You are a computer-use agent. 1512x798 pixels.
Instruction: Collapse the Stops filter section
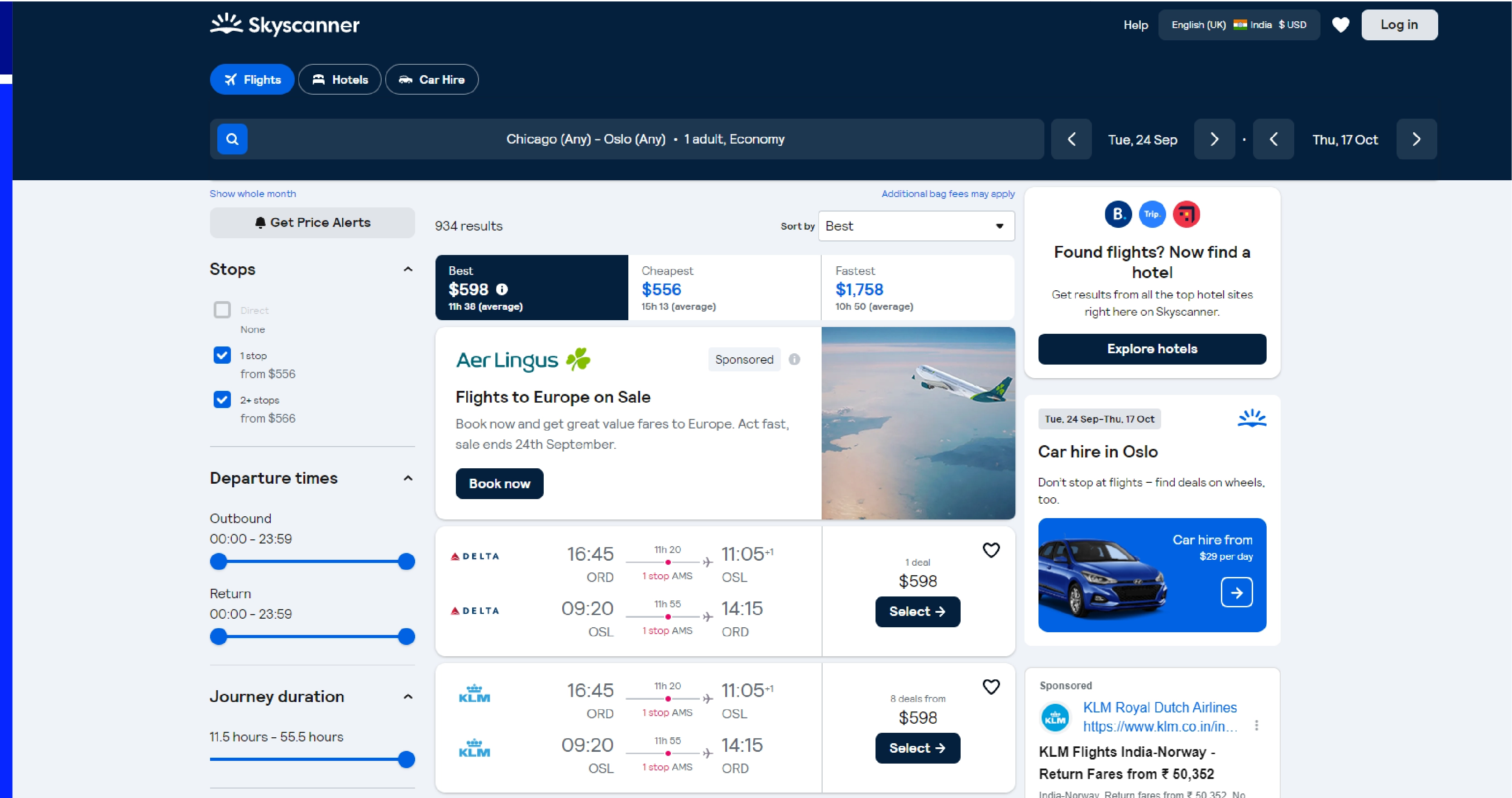408,268
